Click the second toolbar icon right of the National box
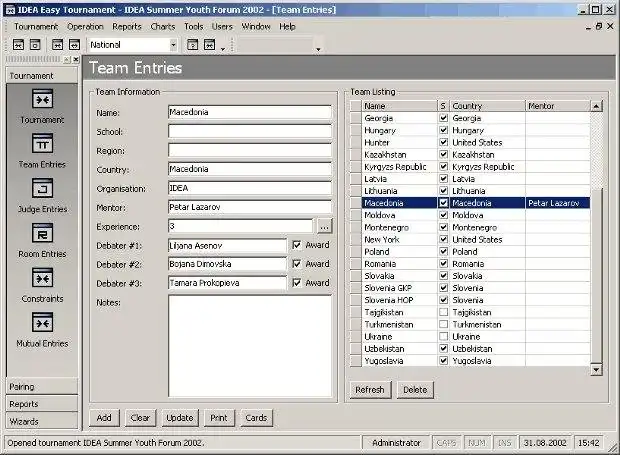 point(210,45)
